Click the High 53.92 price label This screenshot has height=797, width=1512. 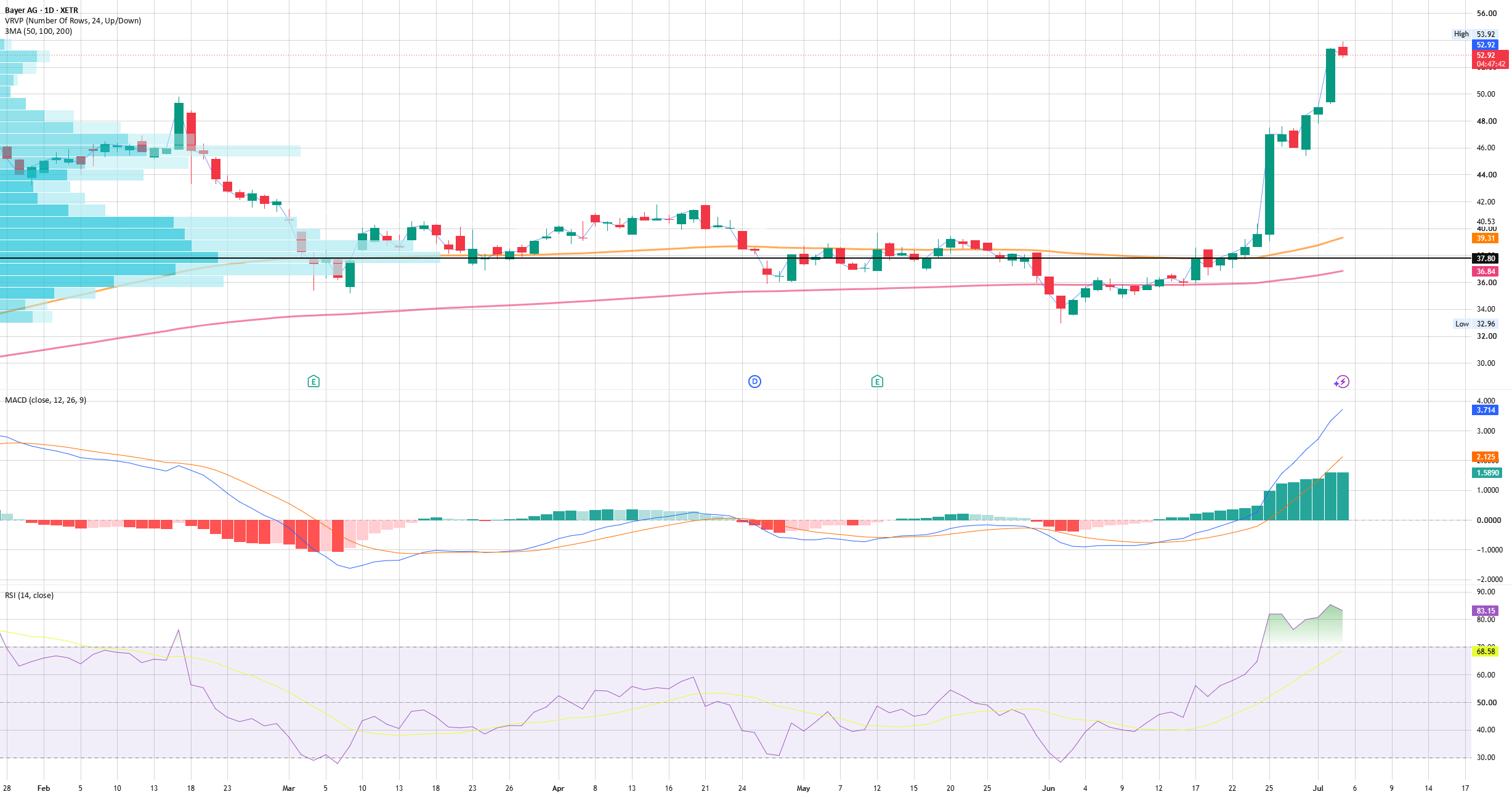(1474, 34)
